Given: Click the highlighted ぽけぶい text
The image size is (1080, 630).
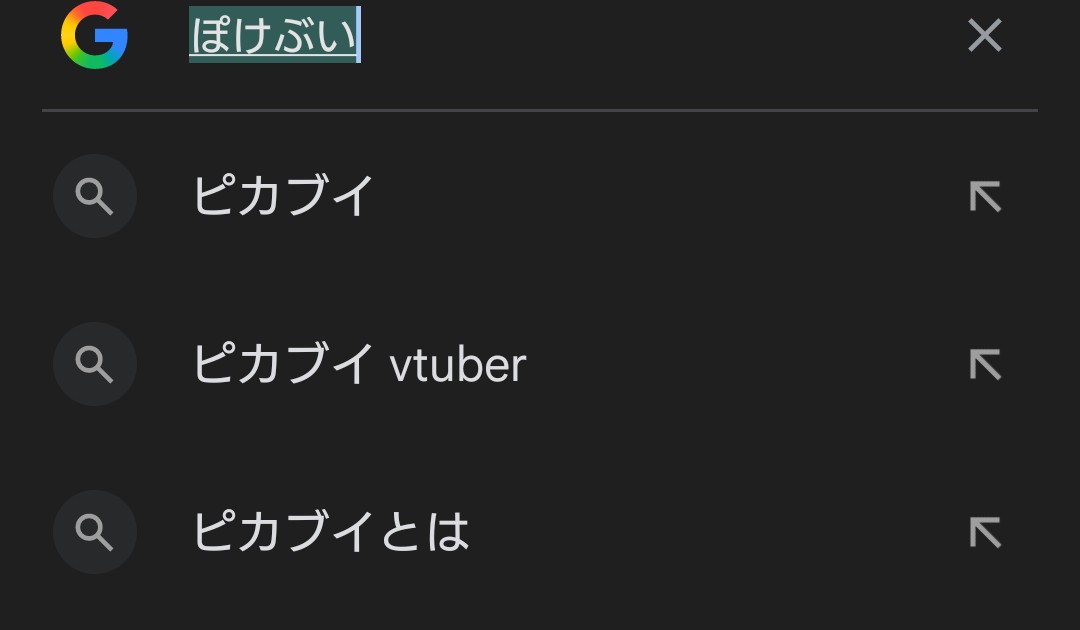Looking at the screenshot, I should click(x=272, y=36).
